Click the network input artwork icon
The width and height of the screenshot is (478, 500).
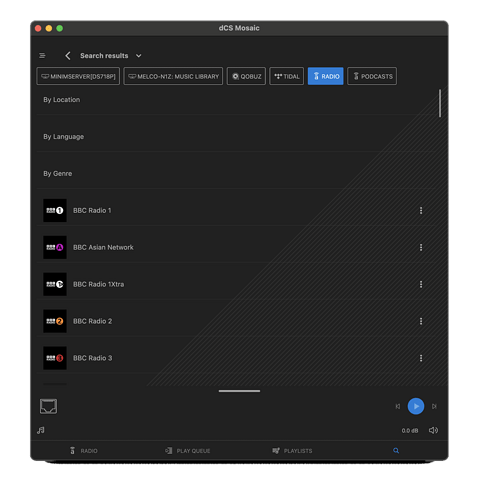click(x=49, y=406)
